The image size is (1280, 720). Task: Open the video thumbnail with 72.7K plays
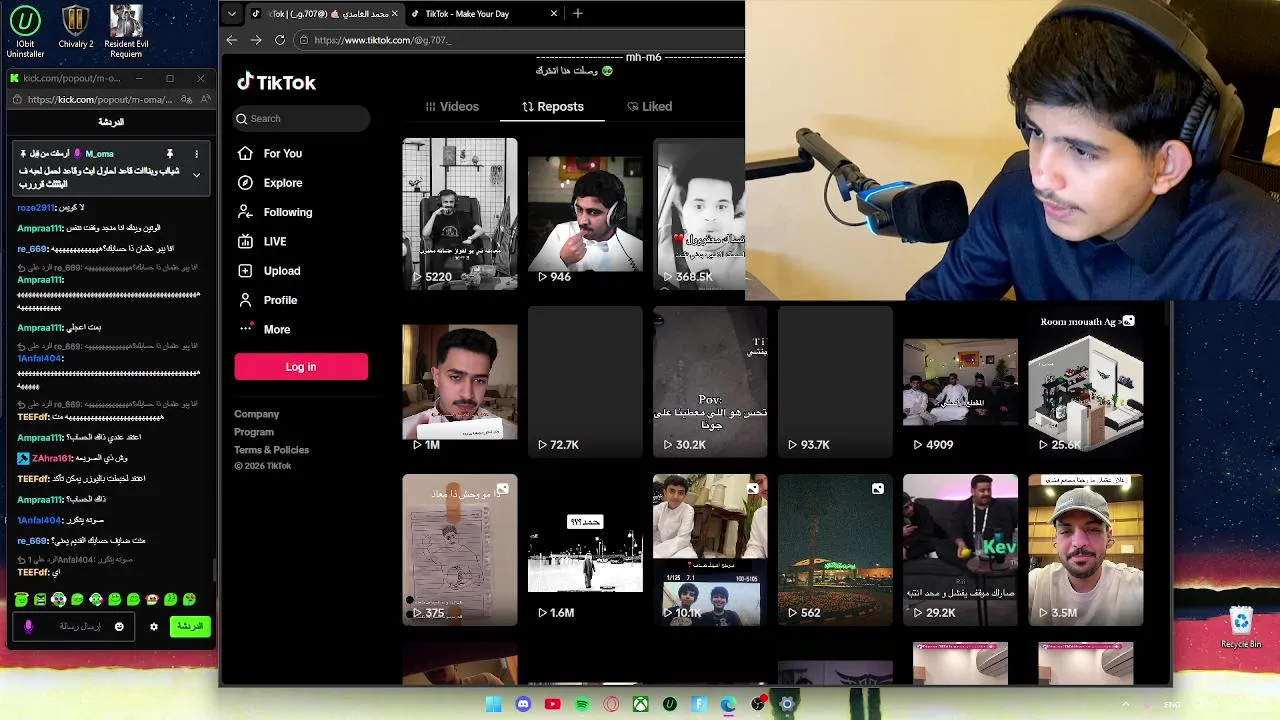(x=585, y=382)
